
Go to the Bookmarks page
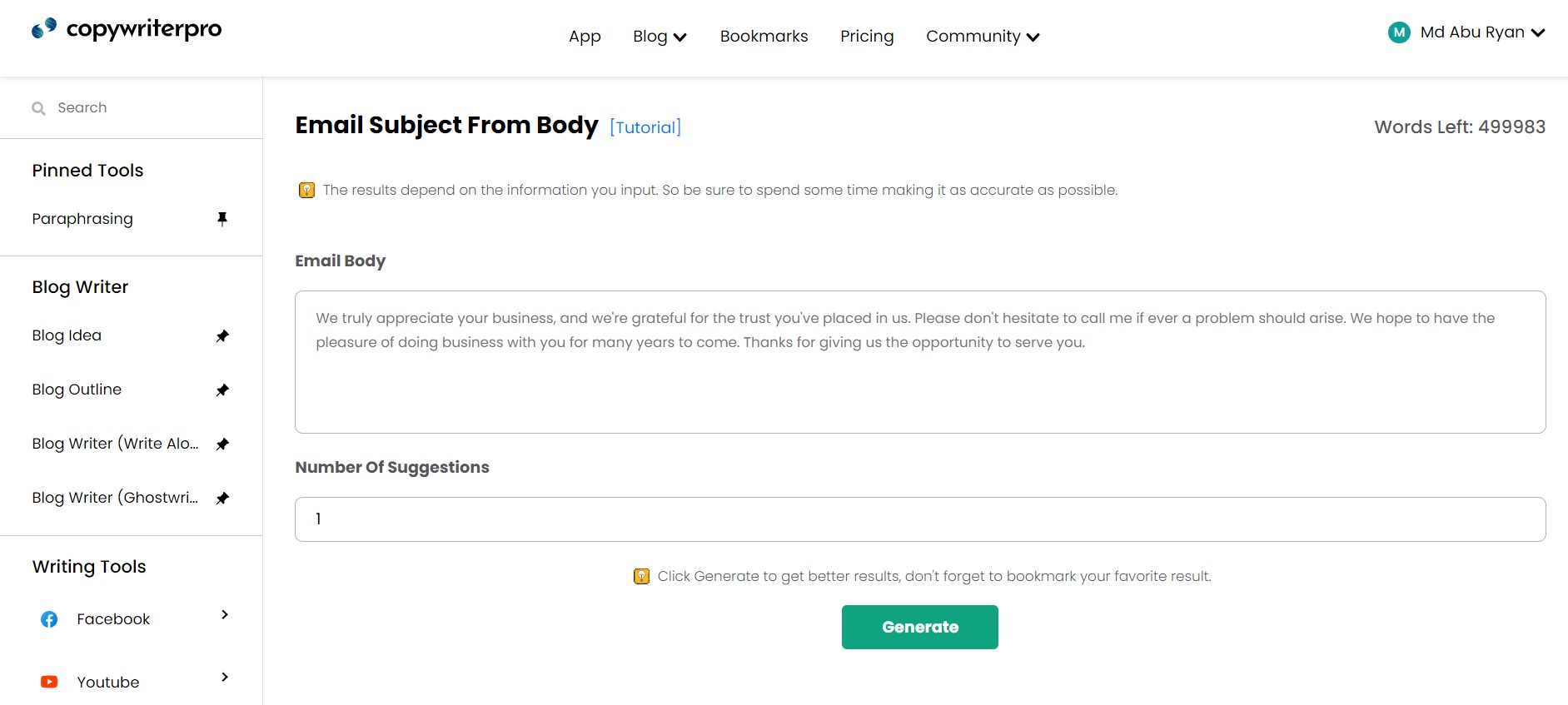click(764, 37)
